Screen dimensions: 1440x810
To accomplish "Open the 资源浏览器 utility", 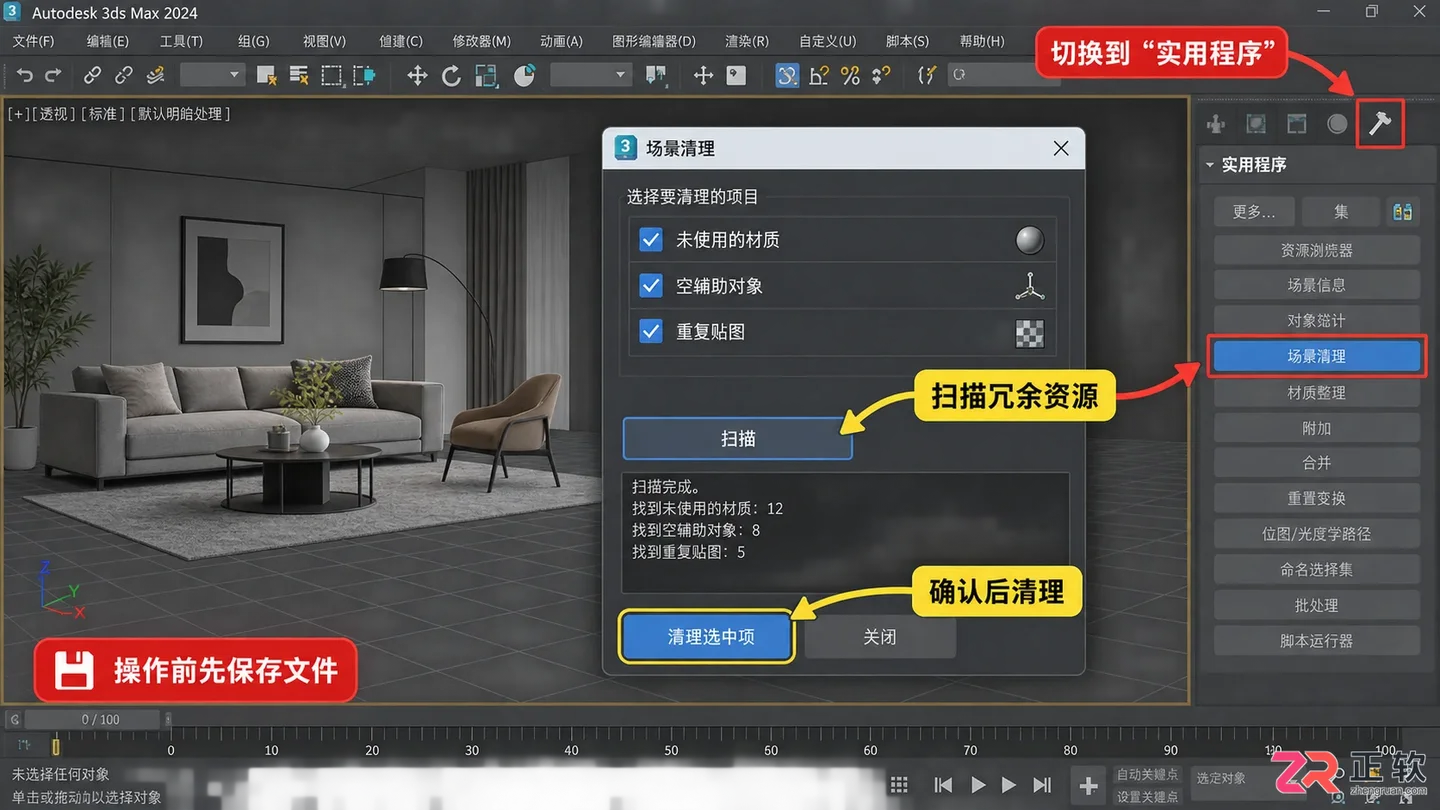I will pyautogui.click(x=1316, y=250).
